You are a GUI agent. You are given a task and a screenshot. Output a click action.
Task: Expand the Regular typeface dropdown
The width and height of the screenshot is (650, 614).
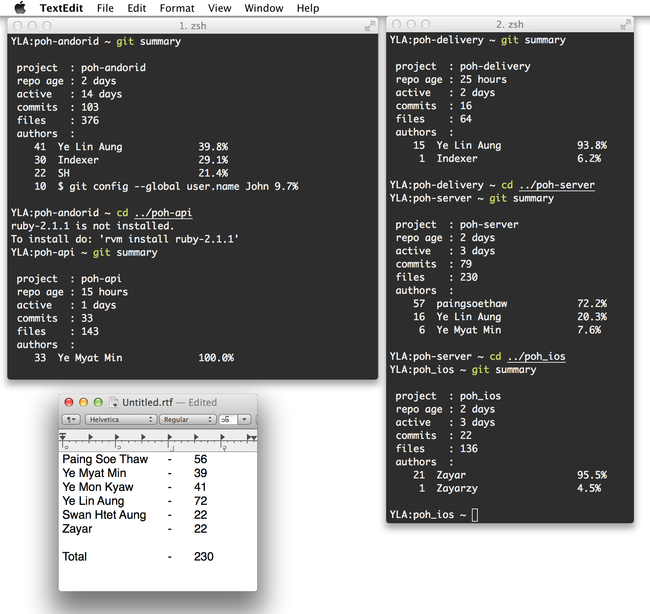tap(188, 420)
